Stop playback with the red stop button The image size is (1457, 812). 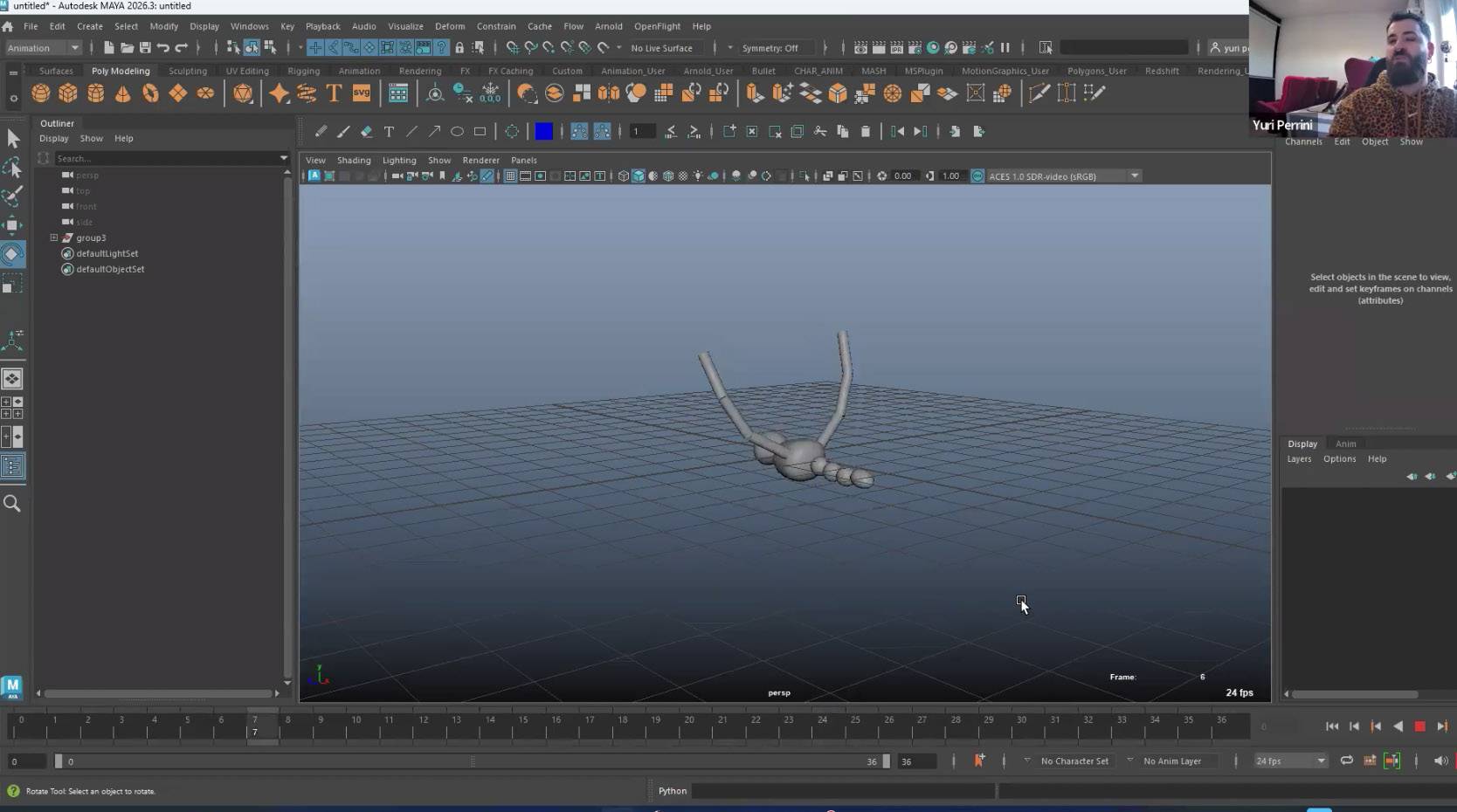point(1419,726)
